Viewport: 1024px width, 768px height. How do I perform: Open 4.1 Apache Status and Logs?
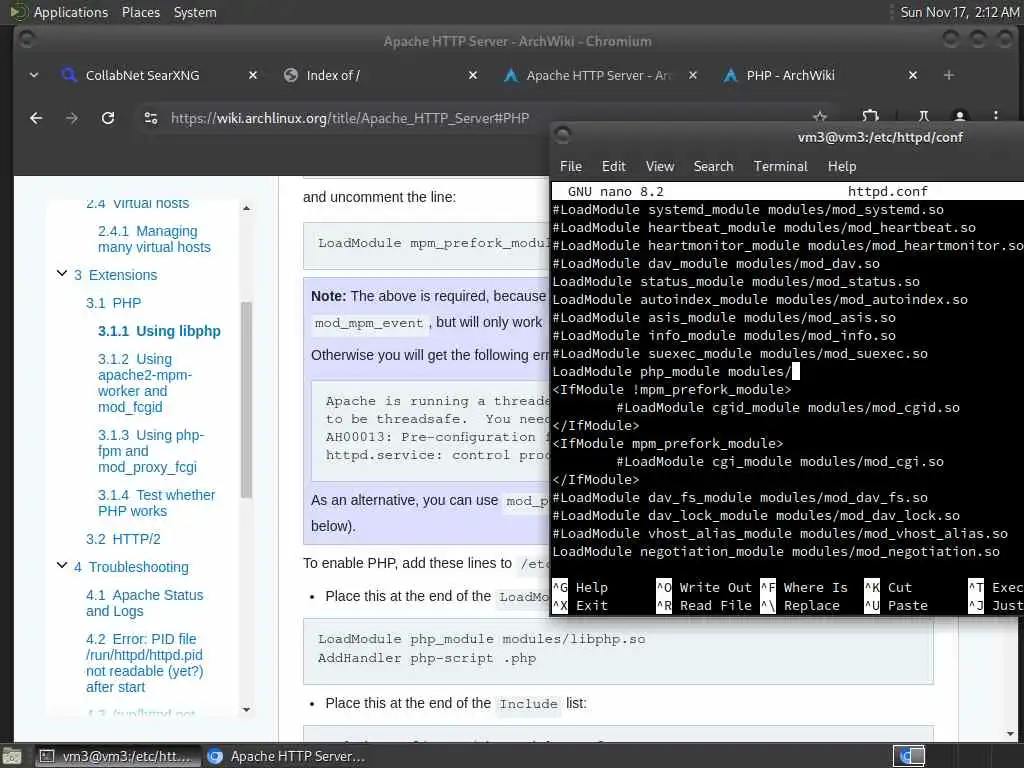coord(144,603)
